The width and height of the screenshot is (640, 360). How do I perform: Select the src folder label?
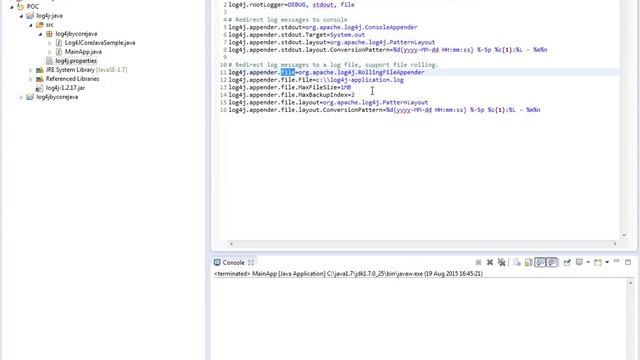(49, 24)
